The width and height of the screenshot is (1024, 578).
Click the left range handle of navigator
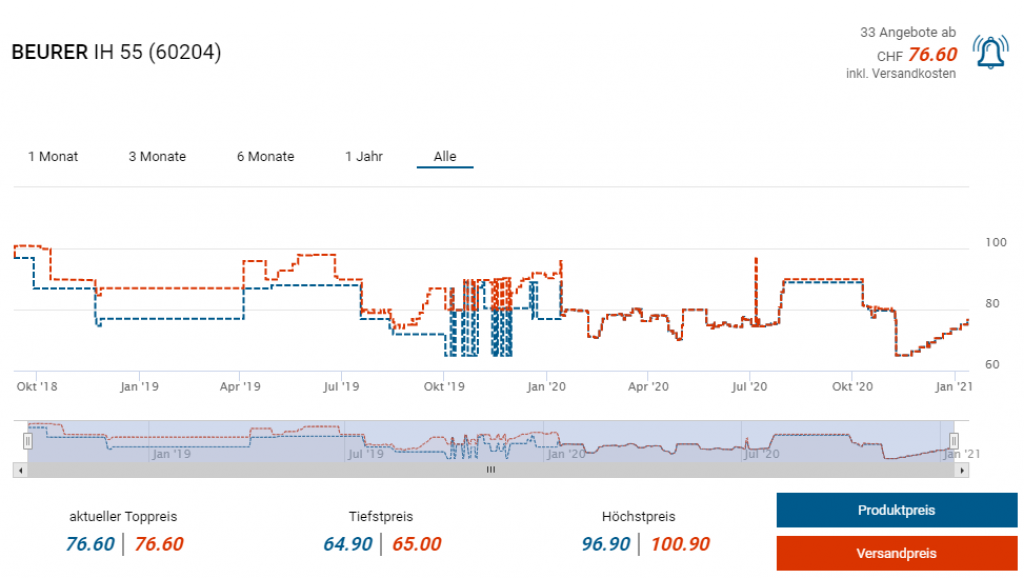[29, 441]
